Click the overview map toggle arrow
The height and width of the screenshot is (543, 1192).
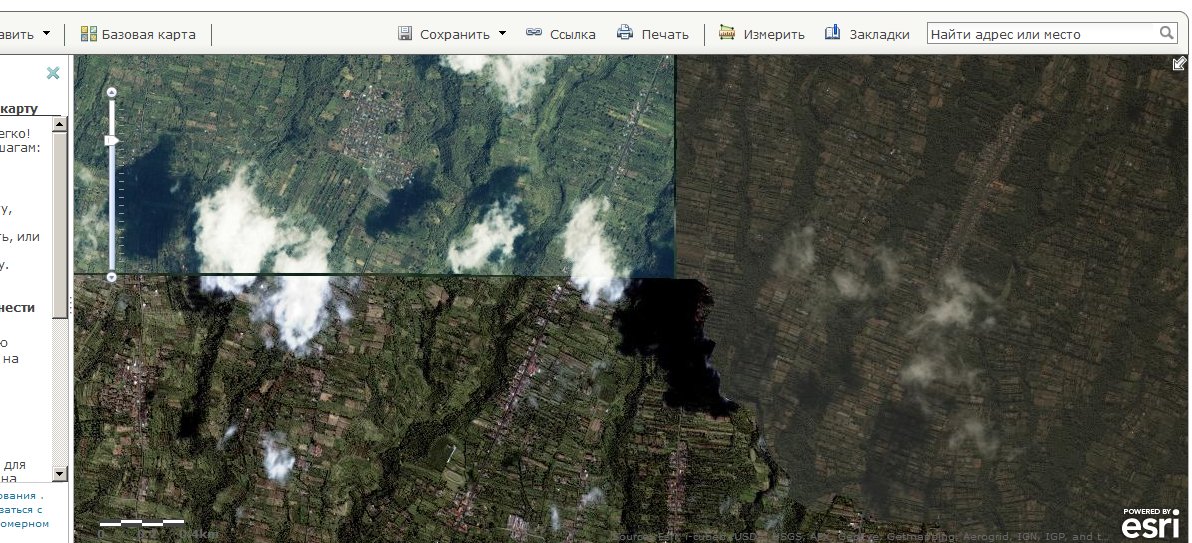(1180, 64)
